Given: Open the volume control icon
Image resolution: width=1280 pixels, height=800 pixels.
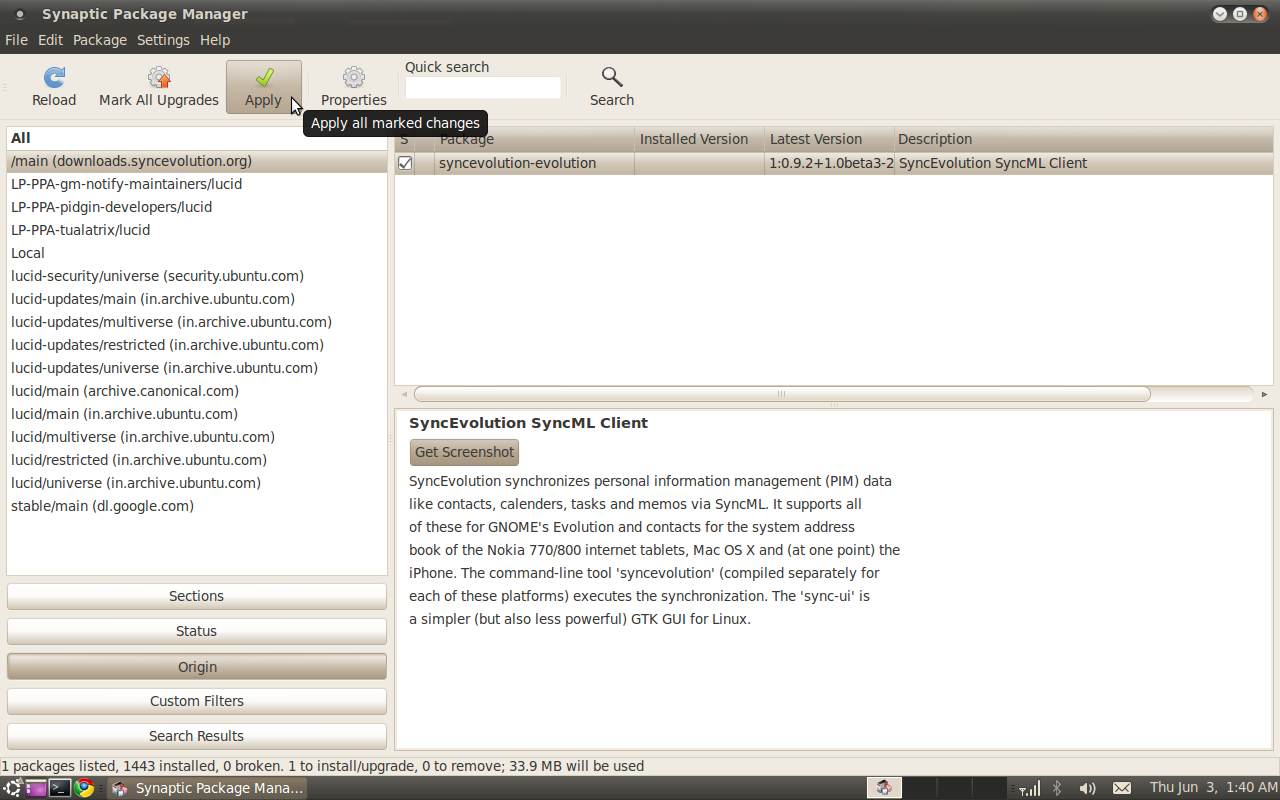Looking at the screenshot, I should click(1088, 788).
